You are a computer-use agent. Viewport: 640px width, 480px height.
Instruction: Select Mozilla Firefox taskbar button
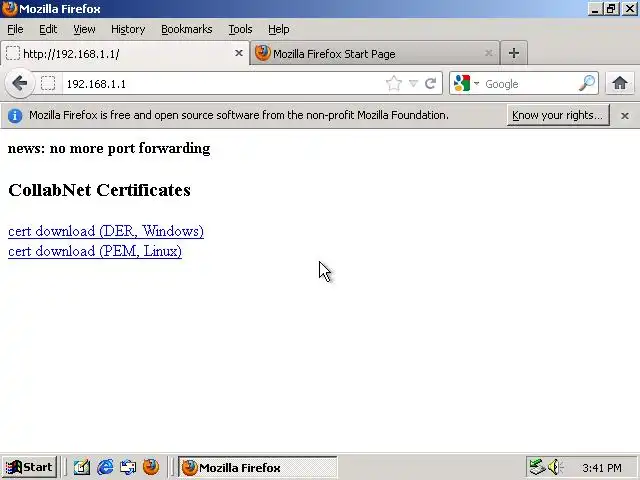tap(258, 467)
